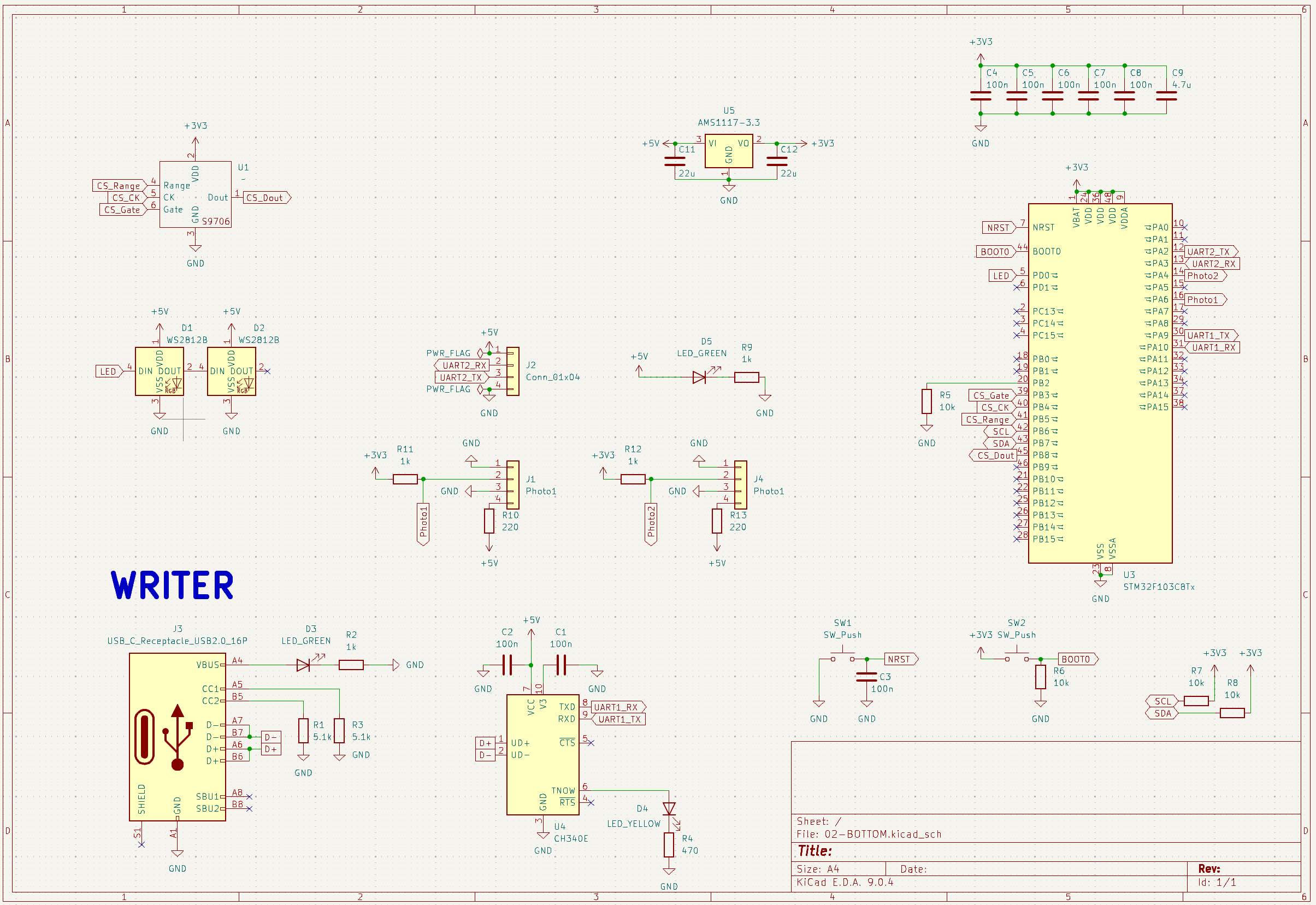Select capacitor C9 4.7u

pos(1166,96)
